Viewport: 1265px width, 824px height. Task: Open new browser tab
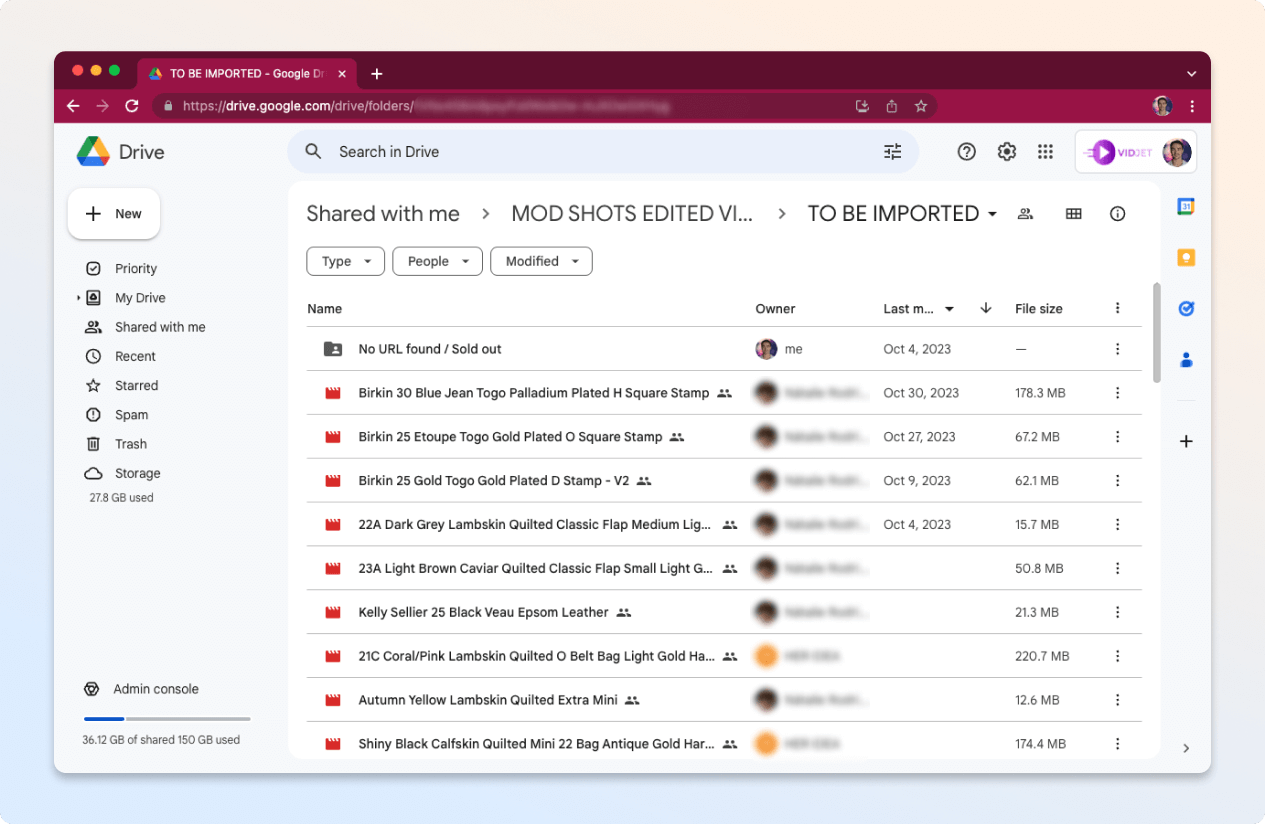click(x=376, y=74)
